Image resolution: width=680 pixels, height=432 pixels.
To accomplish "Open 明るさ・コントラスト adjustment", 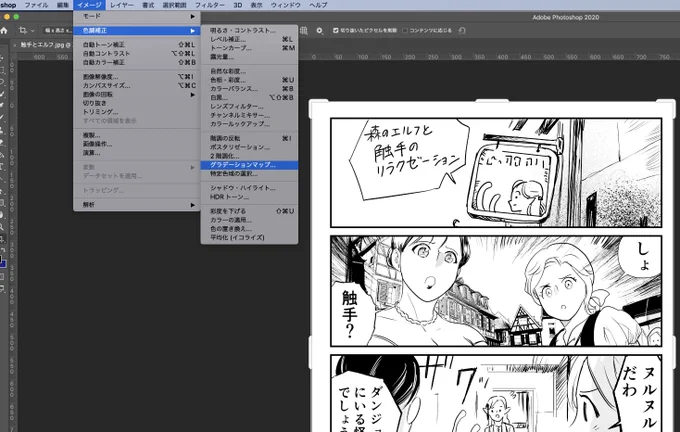I will 249,30.
